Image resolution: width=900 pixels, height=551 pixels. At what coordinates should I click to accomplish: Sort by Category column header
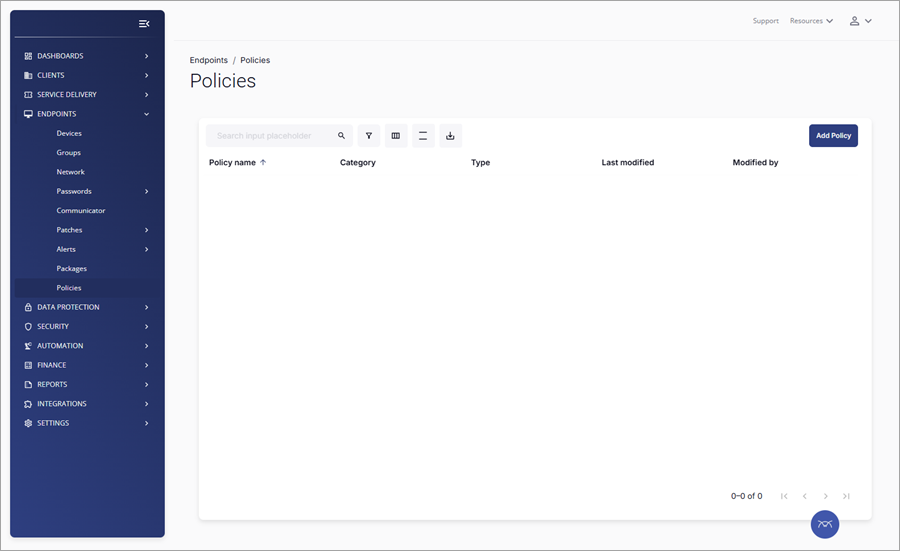coord(358,162)
